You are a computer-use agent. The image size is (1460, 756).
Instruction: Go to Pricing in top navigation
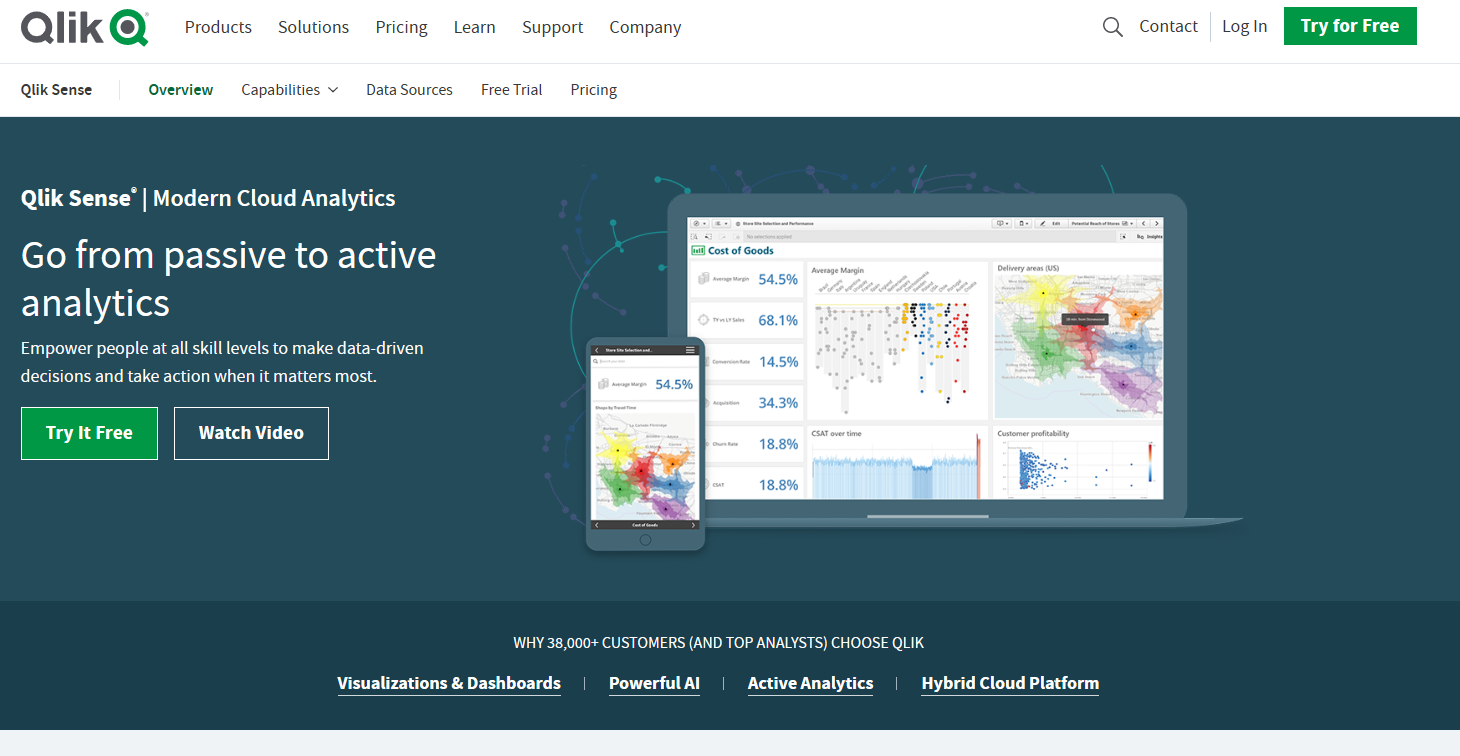tap(401, 27)
